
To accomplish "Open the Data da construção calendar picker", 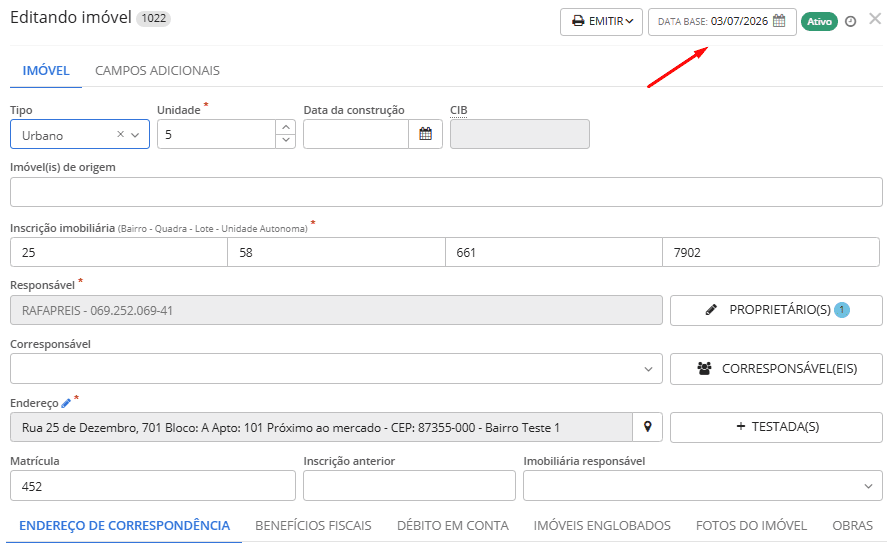I will pyautogui.click(x=425, y=134).
